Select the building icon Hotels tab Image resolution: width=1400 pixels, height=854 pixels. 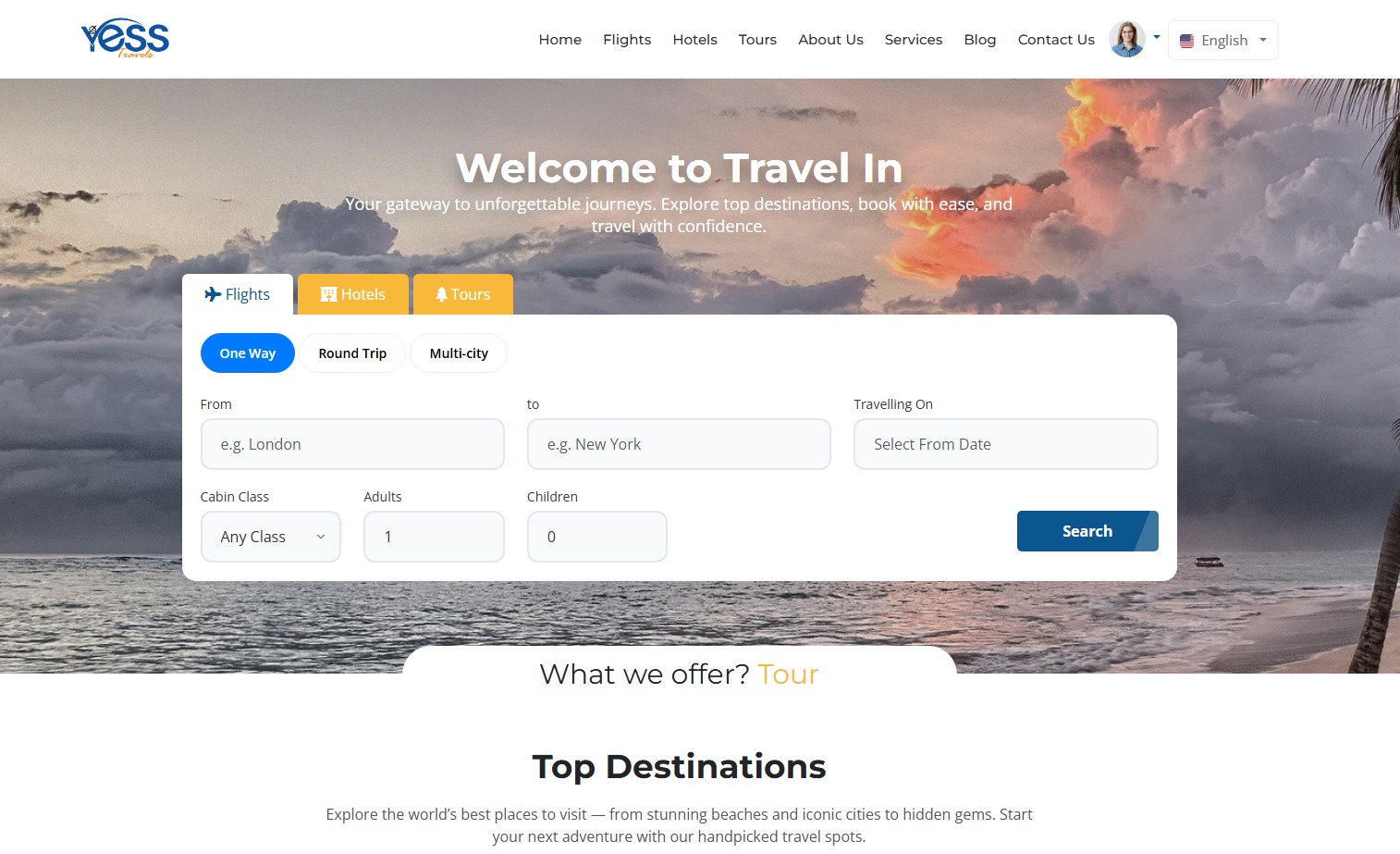pos(352,294)
